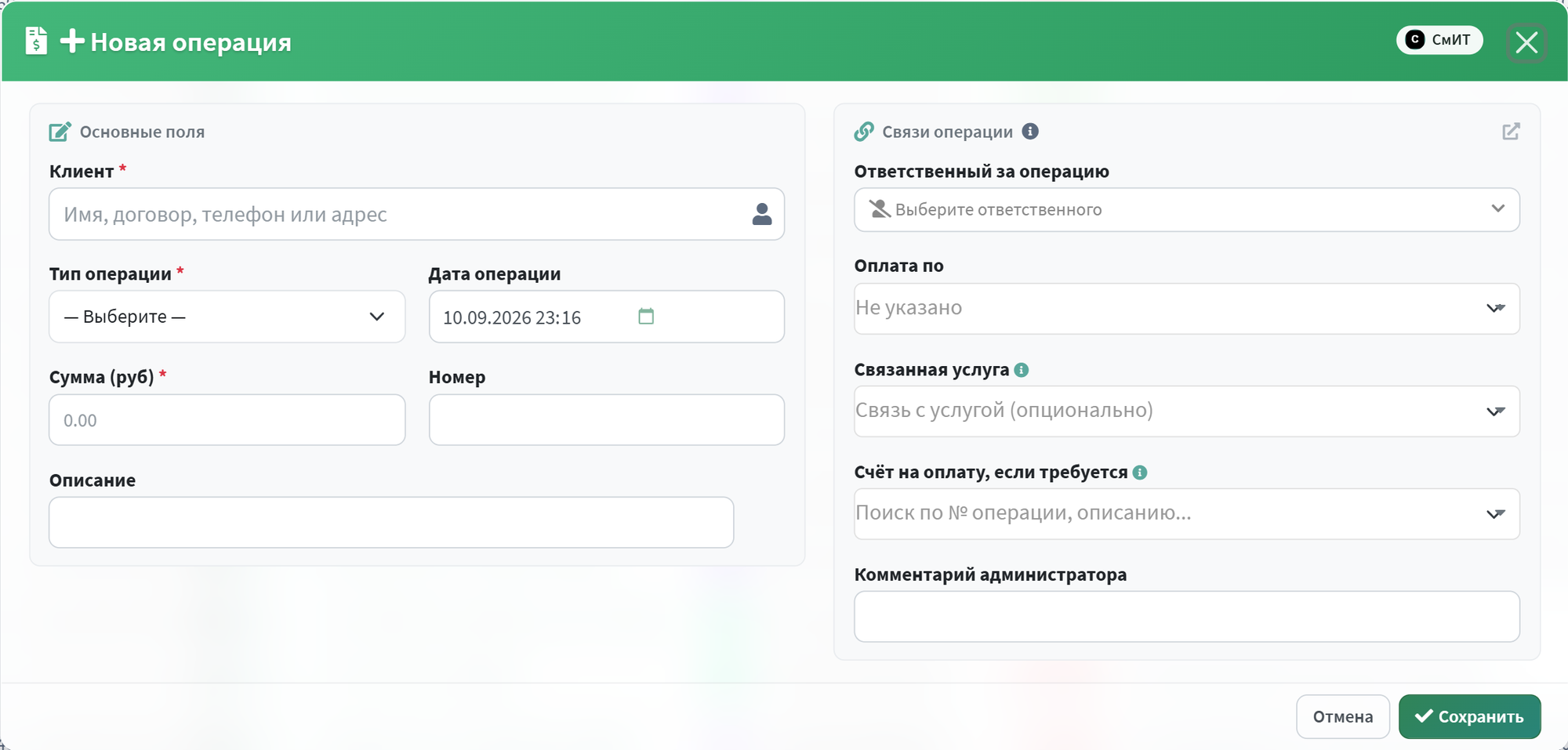
Task: Click the Дата операции date field
Action: (x=606, y=317)
